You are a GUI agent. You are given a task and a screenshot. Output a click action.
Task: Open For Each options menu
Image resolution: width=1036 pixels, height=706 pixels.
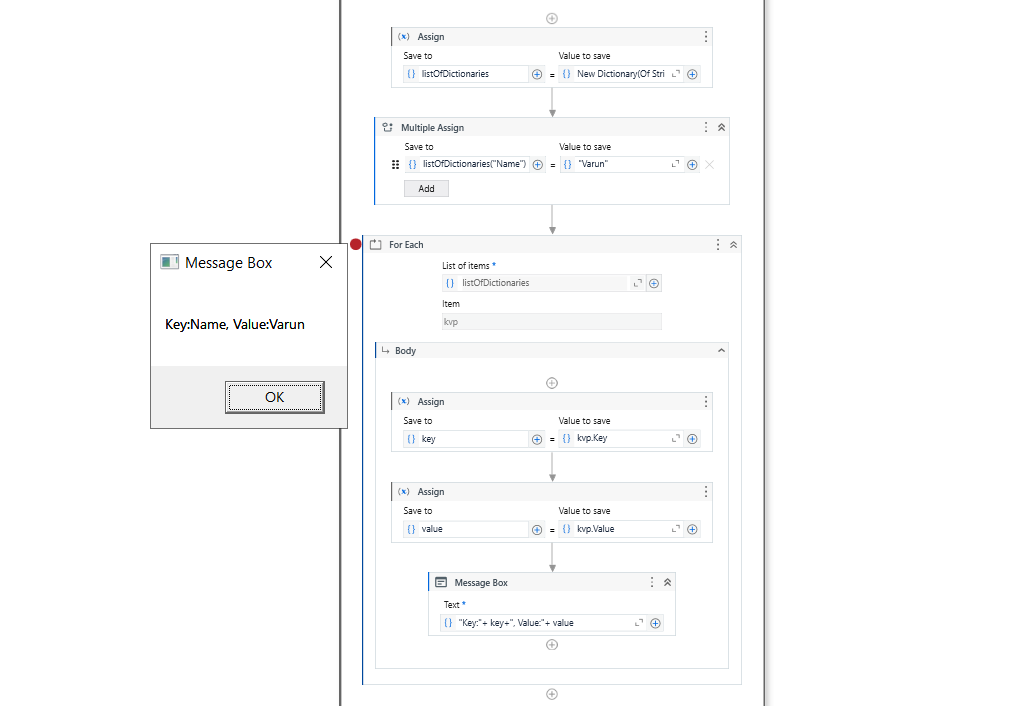click(x=718, y=244)
